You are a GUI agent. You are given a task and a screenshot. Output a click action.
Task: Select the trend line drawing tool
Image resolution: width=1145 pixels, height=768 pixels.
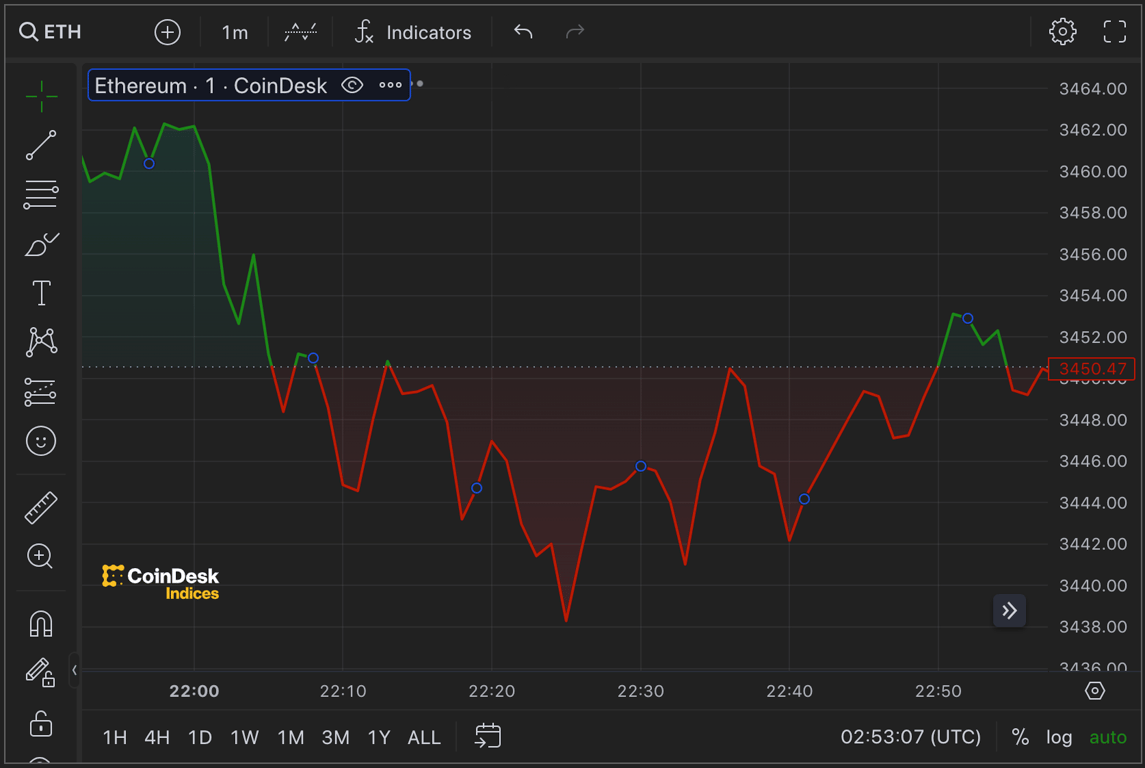(41, 145)
